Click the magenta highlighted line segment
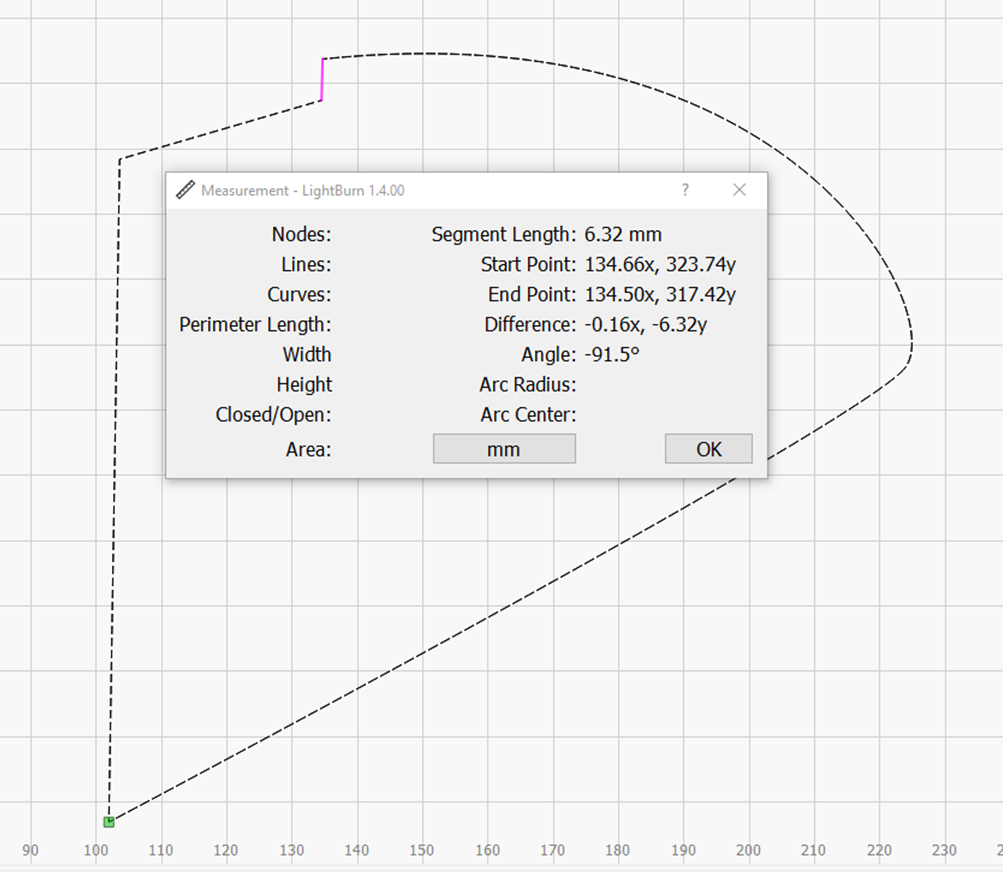 (322, 80)
